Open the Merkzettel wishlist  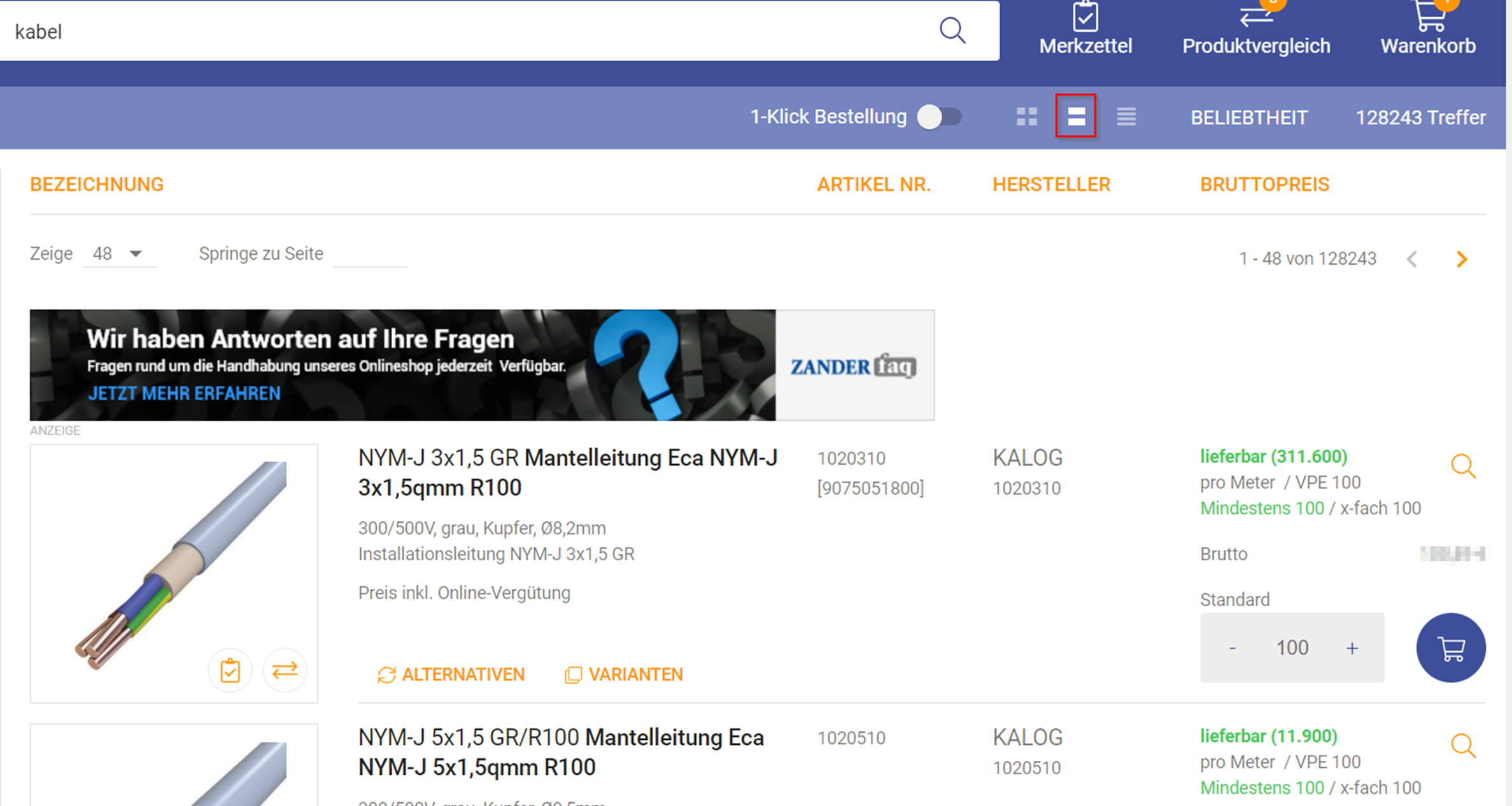tap(1085, 30)
